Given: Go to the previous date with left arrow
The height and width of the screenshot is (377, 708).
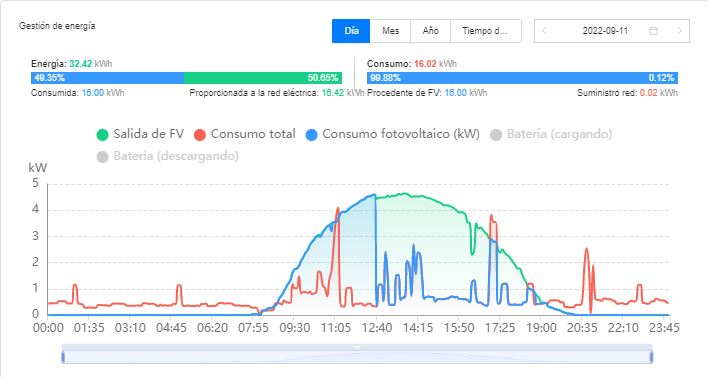Looking at the screenshot, I should tap(544, 31).
